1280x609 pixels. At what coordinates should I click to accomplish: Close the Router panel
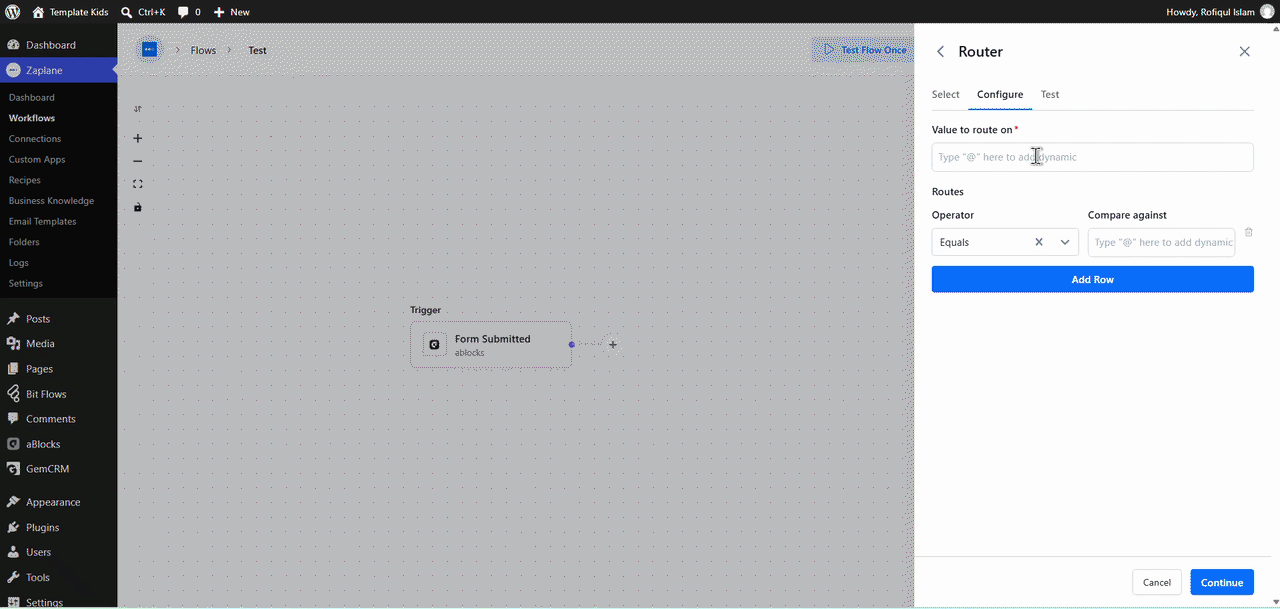pos(1244,51)
